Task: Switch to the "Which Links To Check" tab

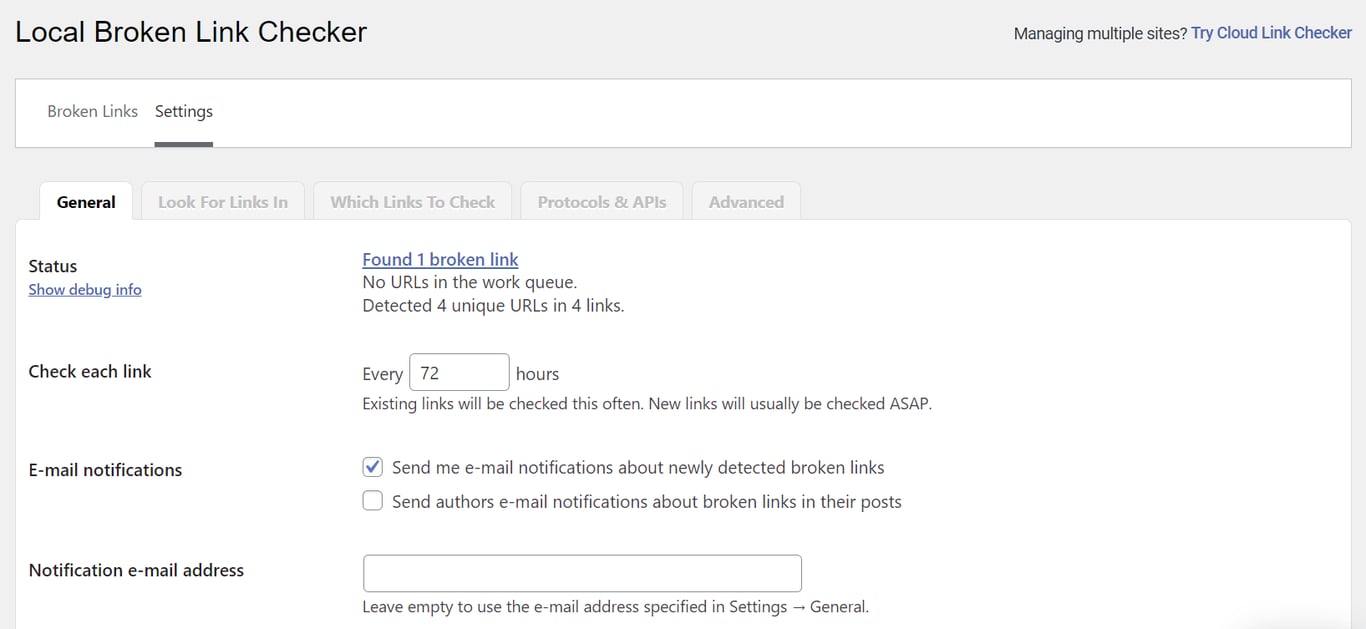Action: 412,201
